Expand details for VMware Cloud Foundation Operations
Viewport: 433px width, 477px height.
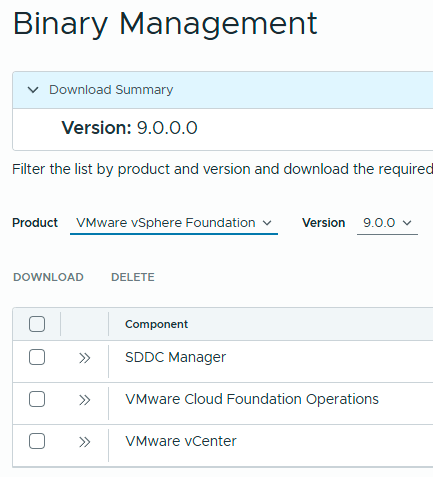pos(84,400)
